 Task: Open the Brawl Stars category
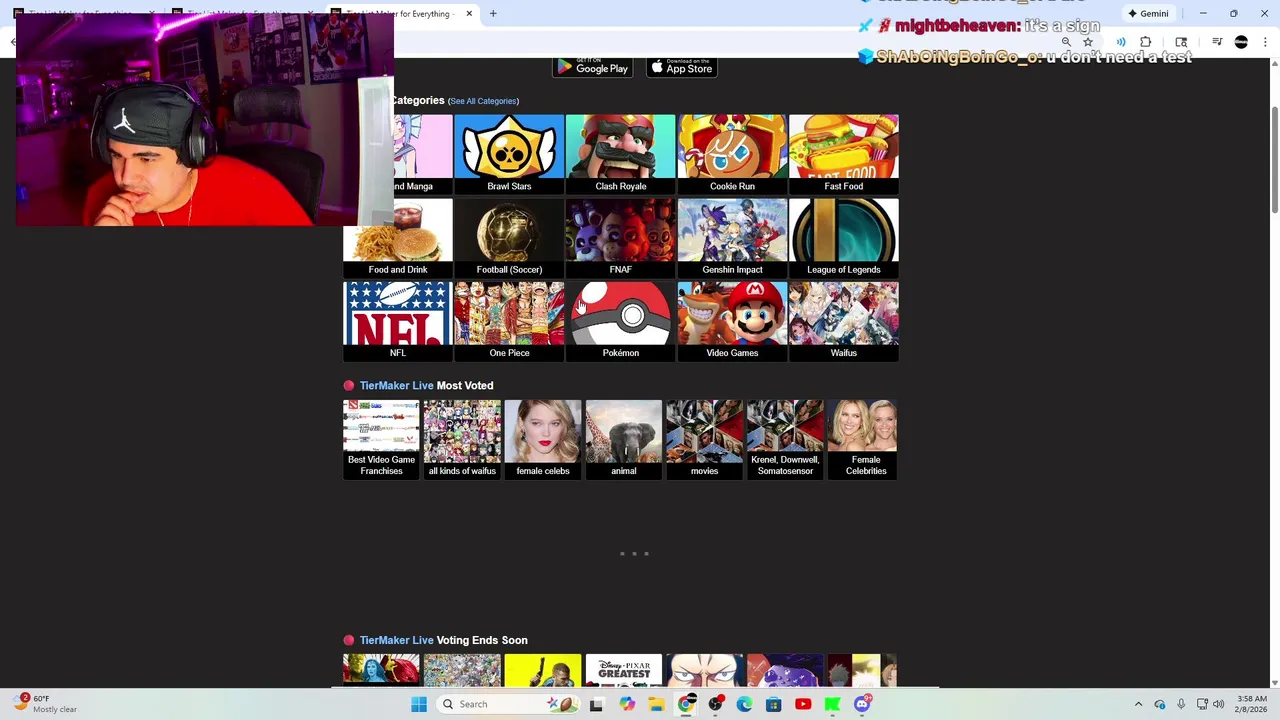(x=509, y=154)
